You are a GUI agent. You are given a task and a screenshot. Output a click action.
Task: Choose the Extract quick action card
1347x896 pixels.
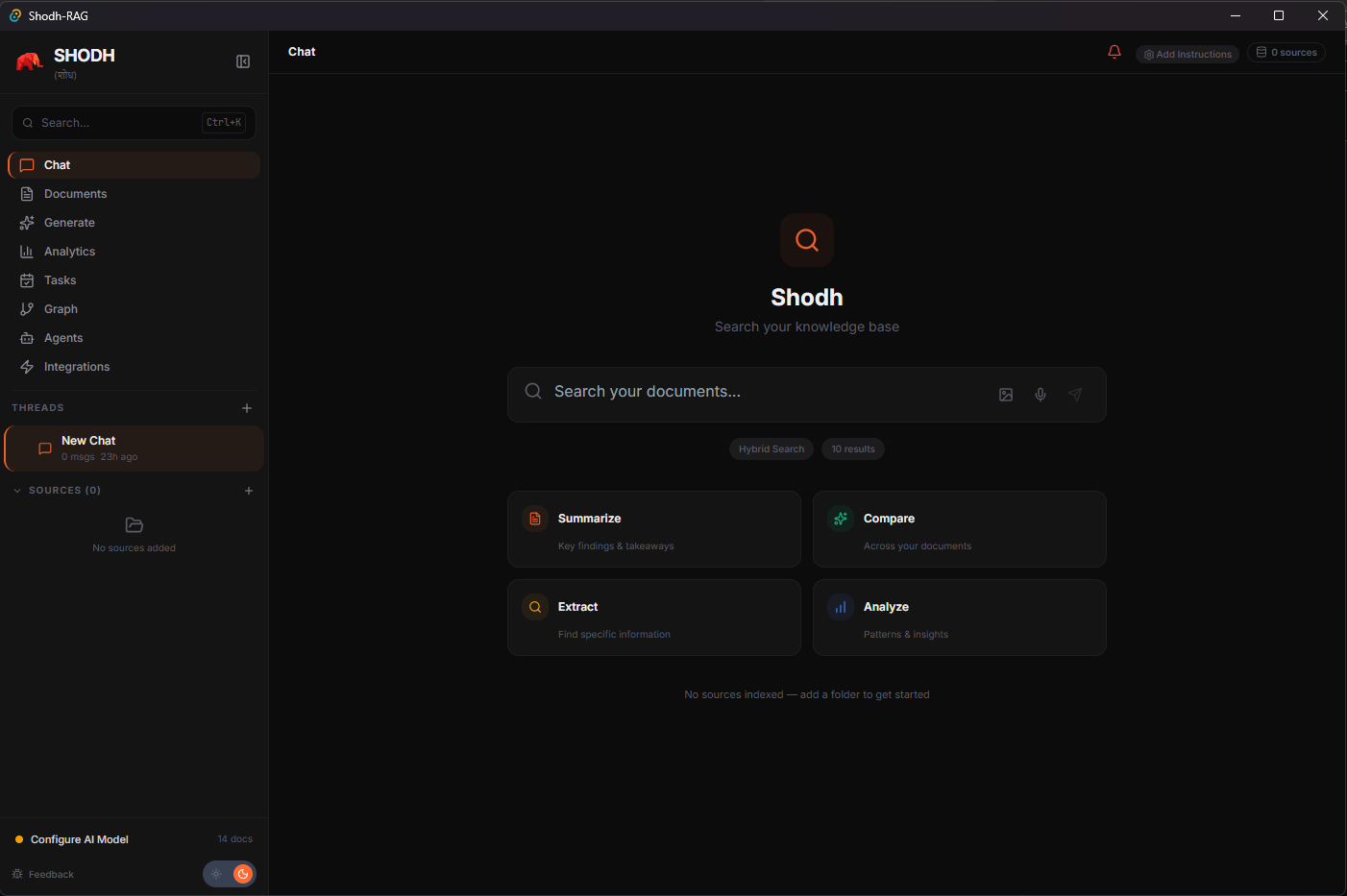(x=654, y=618)
